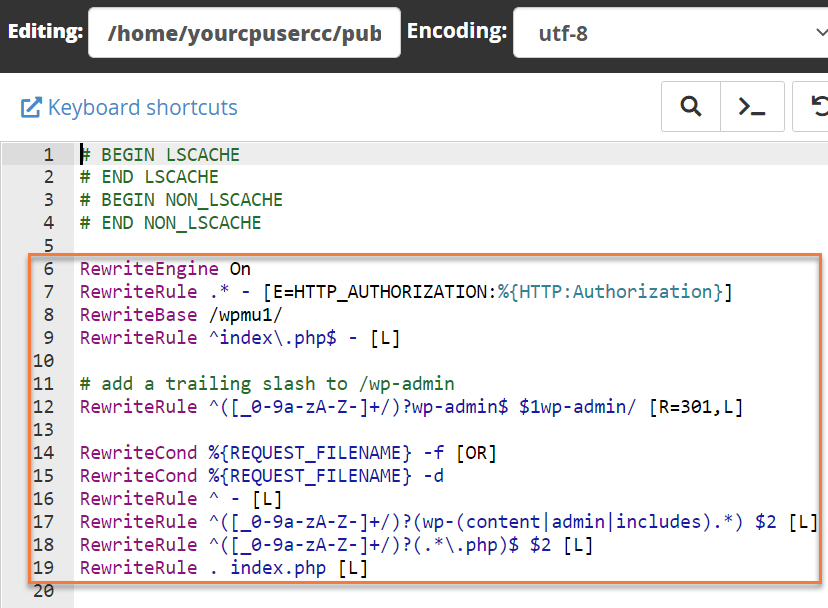The height and width of the screenshot is (608, 828).
Task: Click the RewriteCond line ending with -d
Action: point(262,476)
